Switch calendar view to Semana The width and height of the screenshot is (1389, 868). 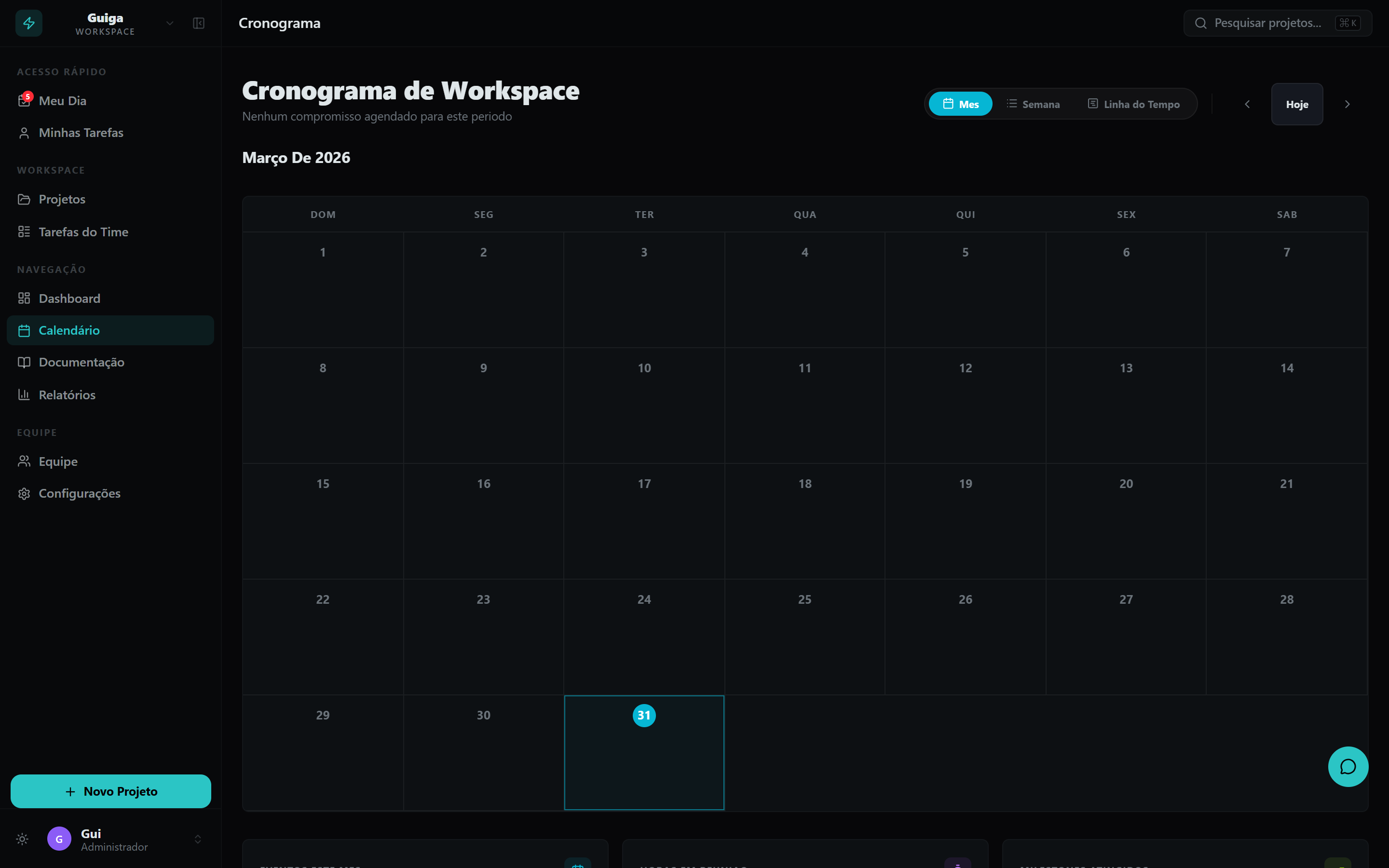[x=1033, y=104]
